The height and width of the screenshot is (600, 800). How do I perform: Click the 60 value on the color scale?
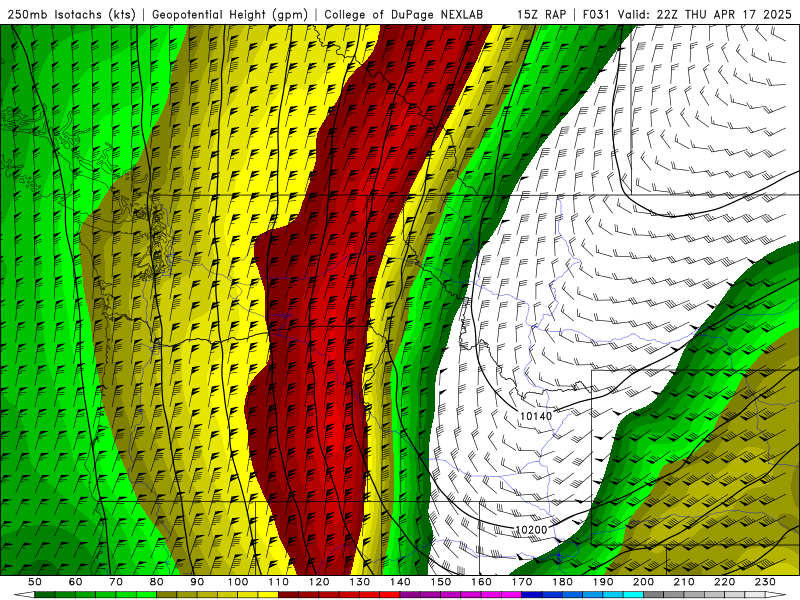(x=75, y=582)
